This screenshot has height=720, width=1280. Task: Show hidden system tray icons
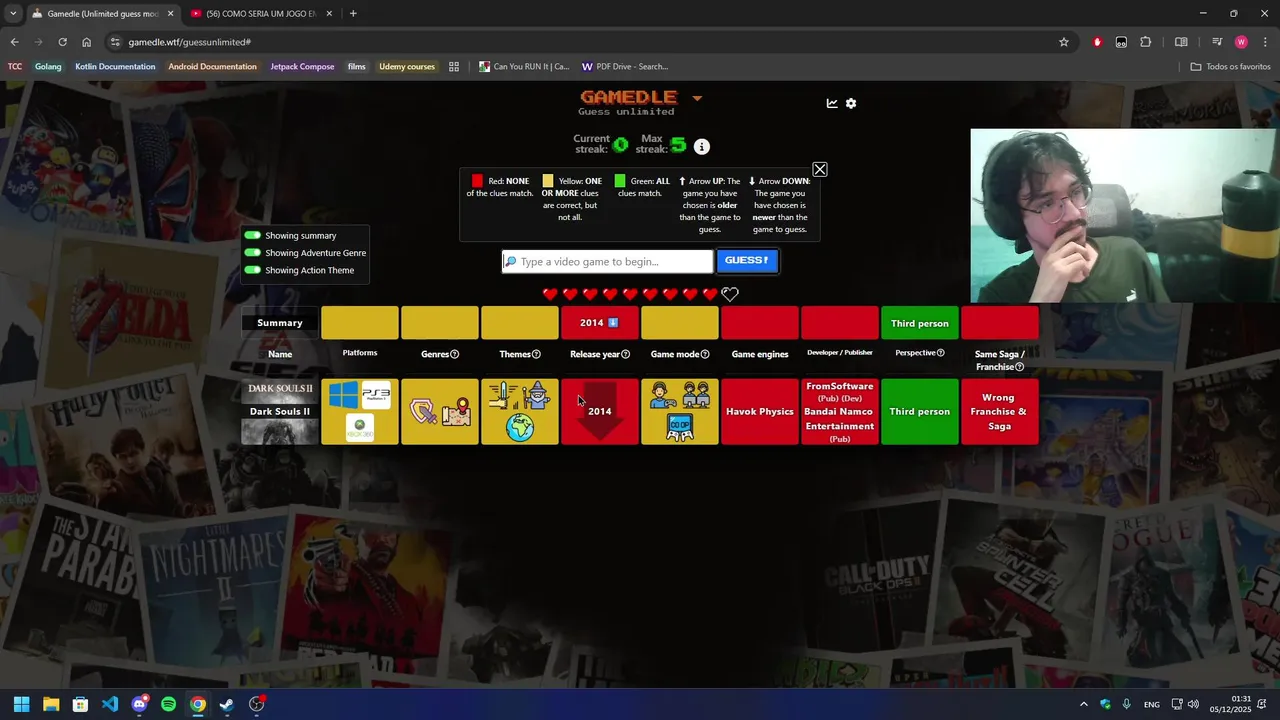(x=1083, y=704)
